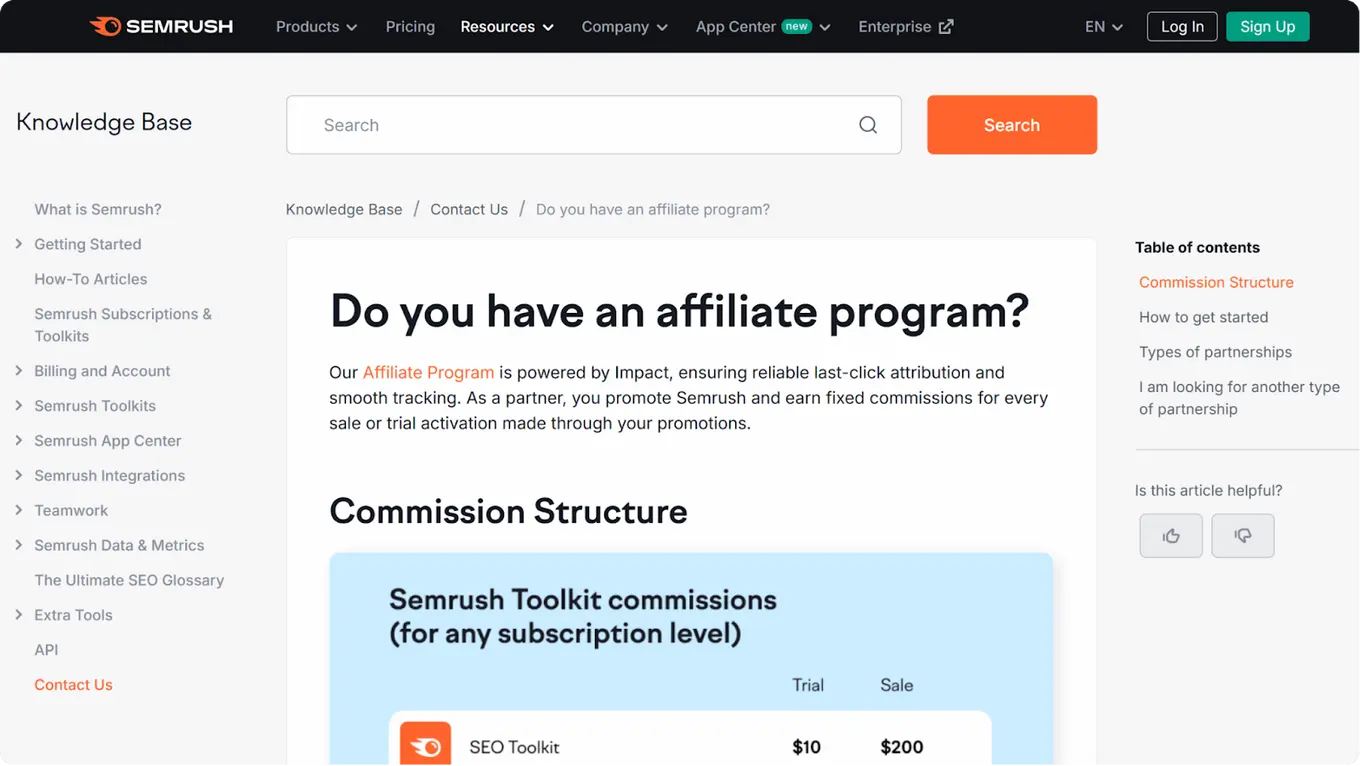This screenshot has width=1360, height=766.
Task: Click the Semrush logo in the navbar
Action: point(161,26)
